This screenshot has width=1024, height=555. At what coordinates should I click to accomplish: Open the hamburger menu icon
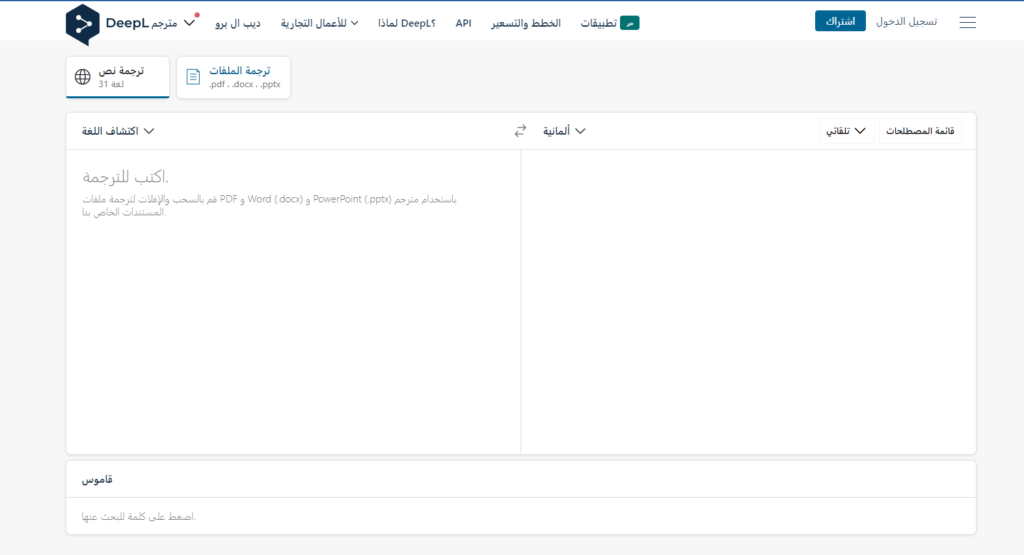click(x=967, y=22)
